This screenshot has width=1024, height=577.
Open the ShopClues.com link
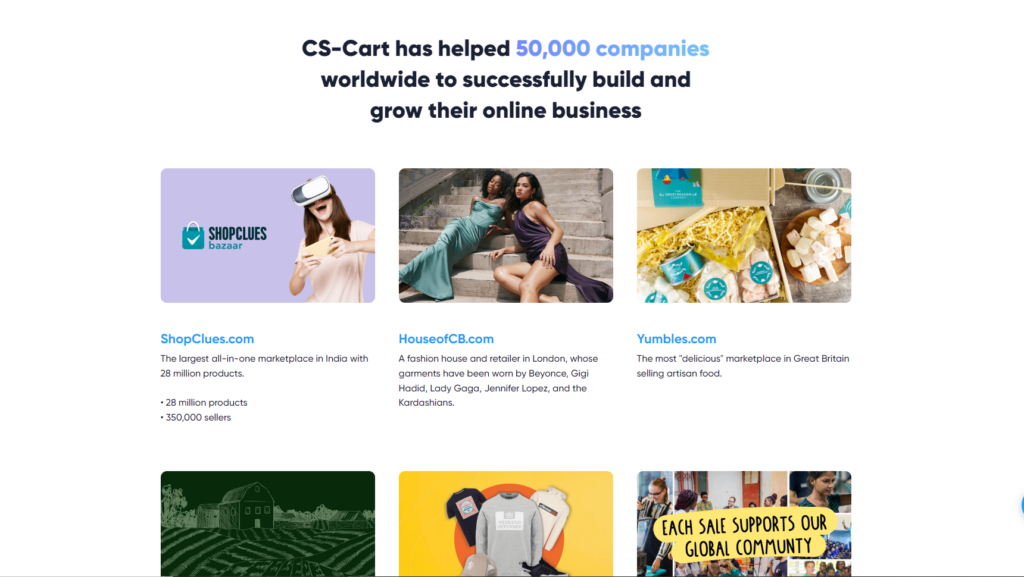207,339
